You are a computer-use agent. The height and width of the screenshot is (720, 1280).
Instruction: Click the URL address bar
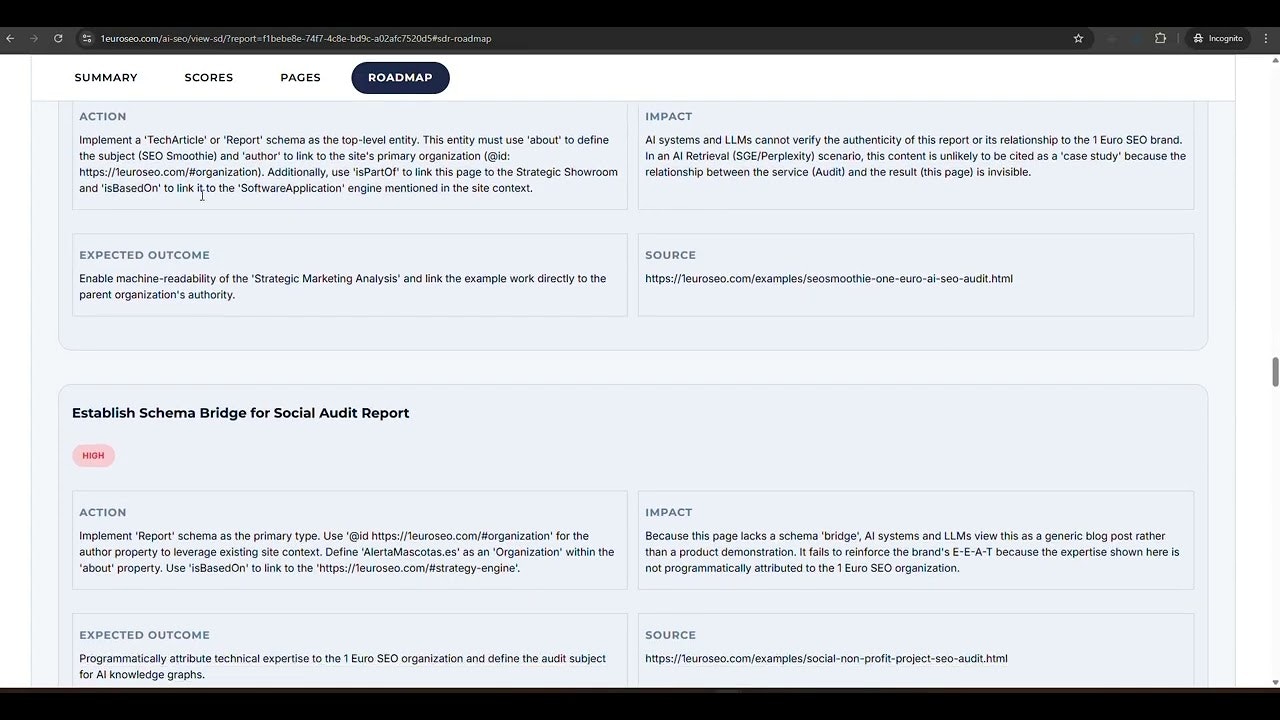pos(580,38)
